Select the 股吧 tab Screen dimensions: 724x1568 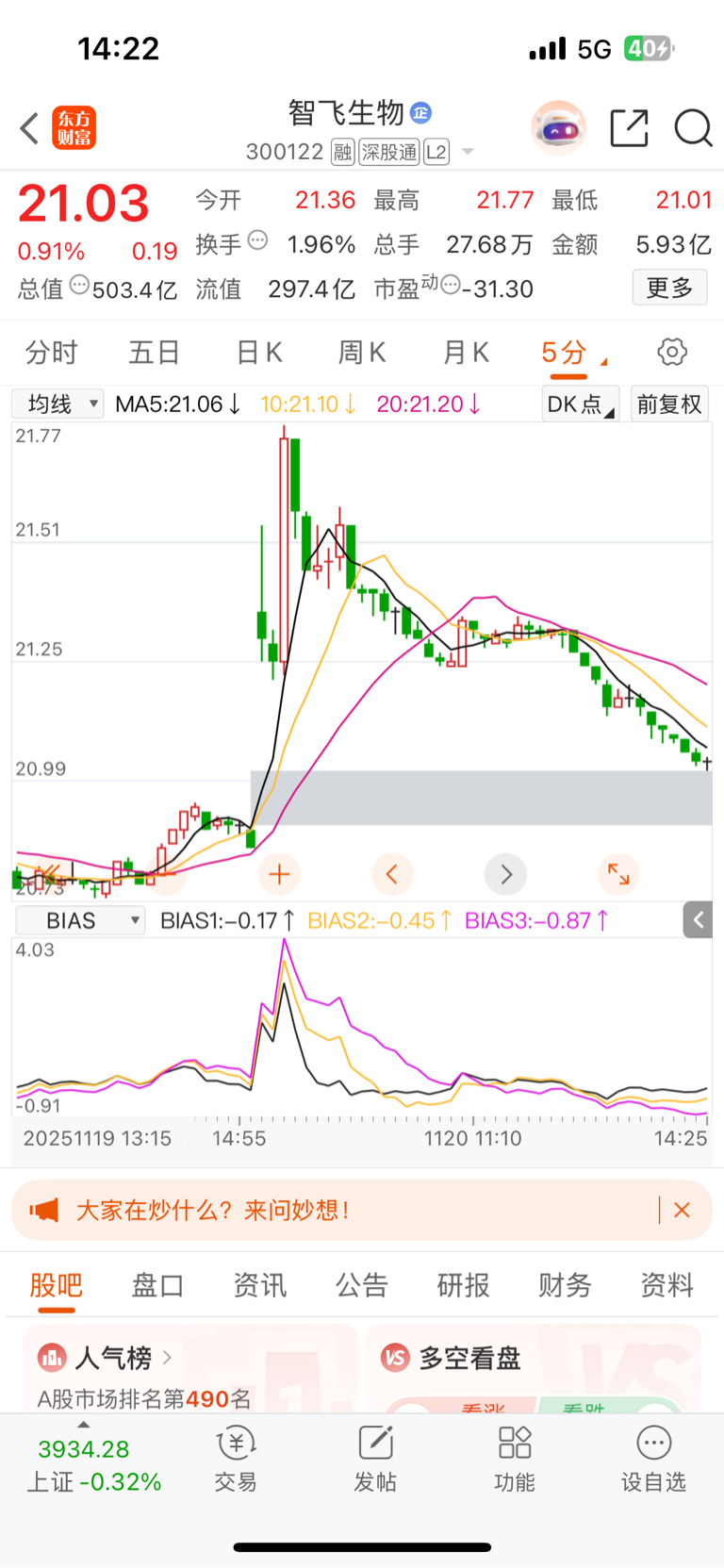pyautogui.click(x=56, y=1285)
